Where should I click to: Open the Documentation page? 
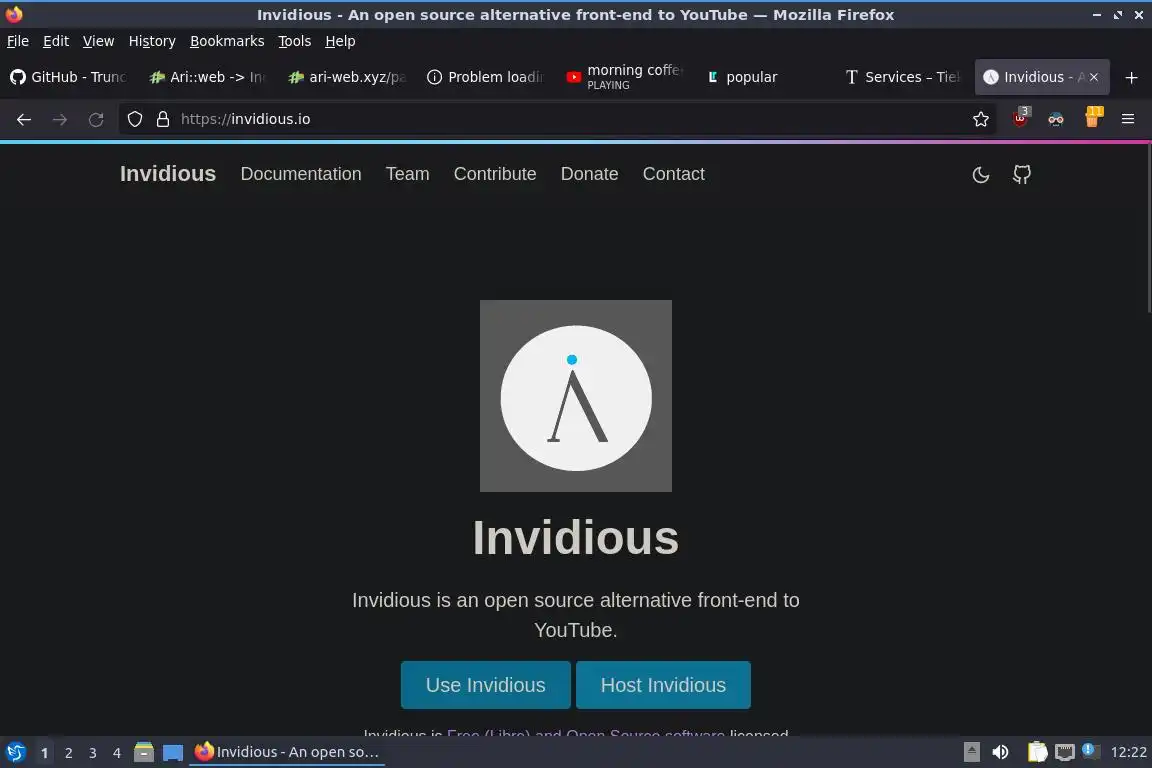click(300, 174)
